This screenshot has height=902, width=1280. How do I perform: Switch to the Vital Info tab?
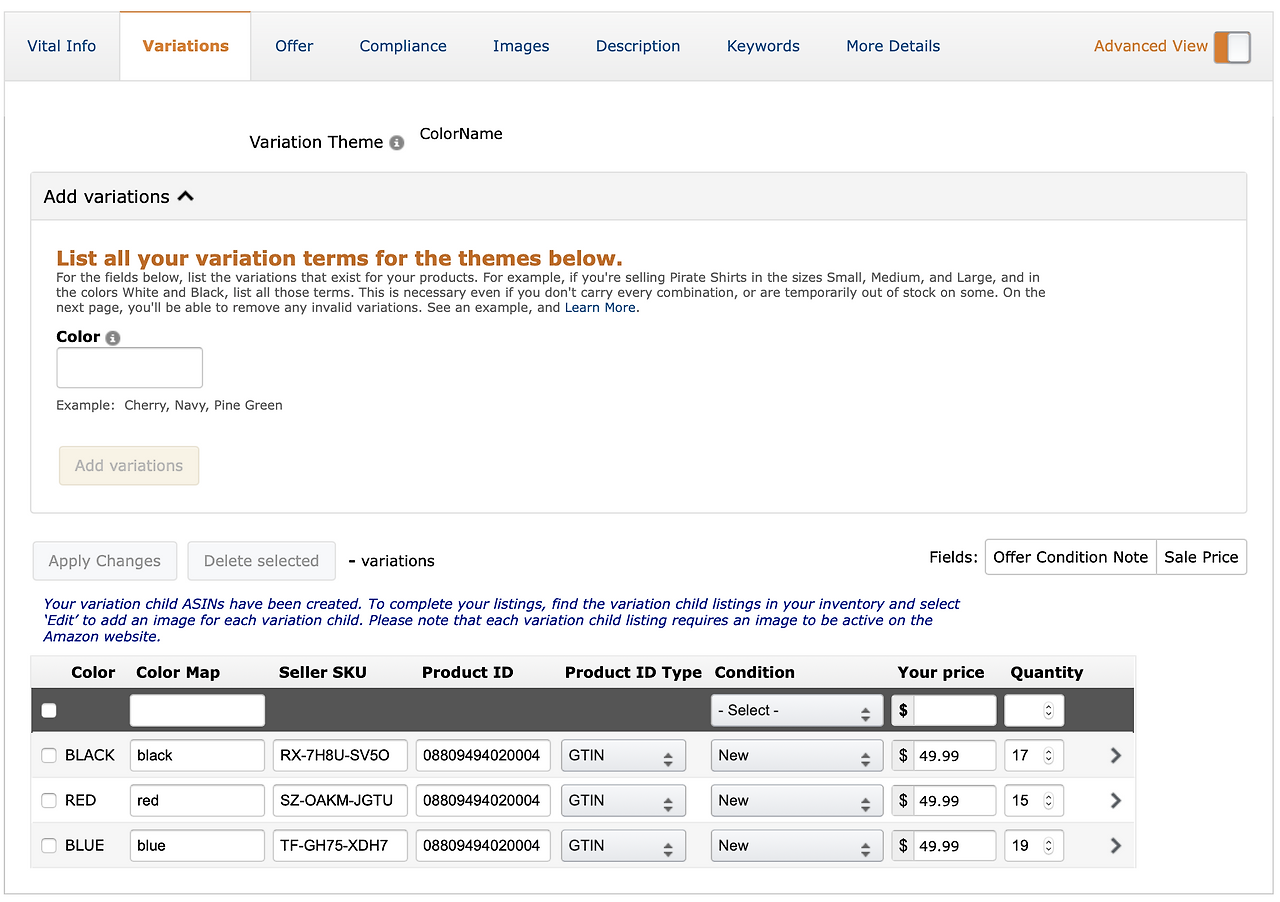coord(62,46)
